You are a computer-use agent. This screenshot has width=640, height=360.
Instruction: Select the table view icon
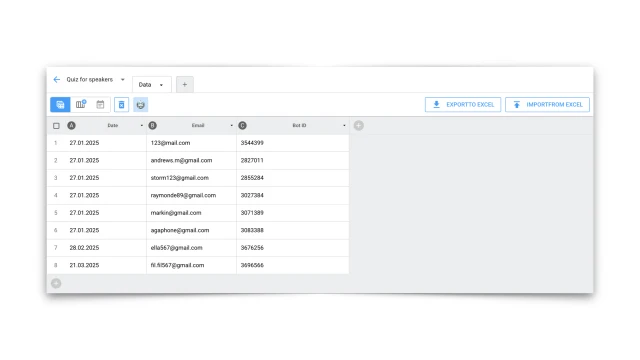pos(60,105)
